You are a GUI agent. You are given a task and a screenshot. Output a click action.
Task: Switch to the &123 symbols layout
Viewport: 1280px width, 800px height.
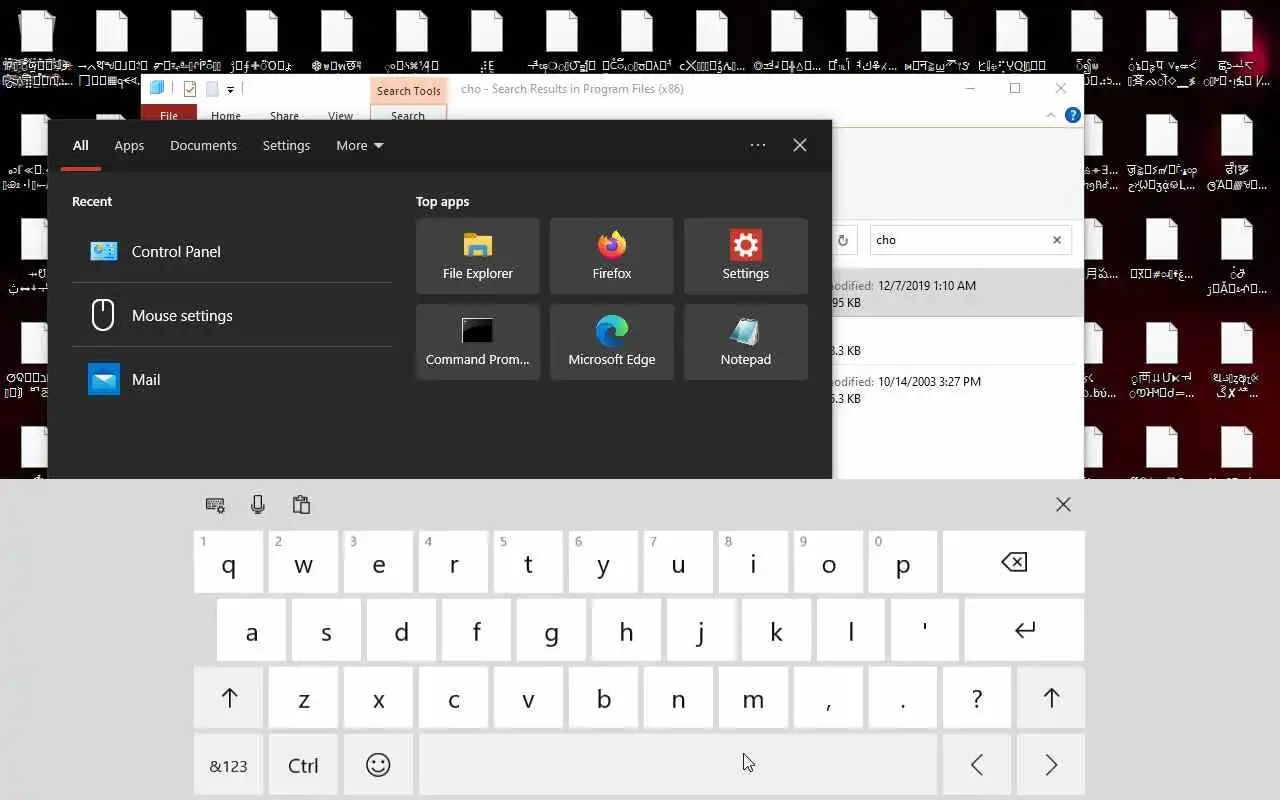(x=229, y=766)
